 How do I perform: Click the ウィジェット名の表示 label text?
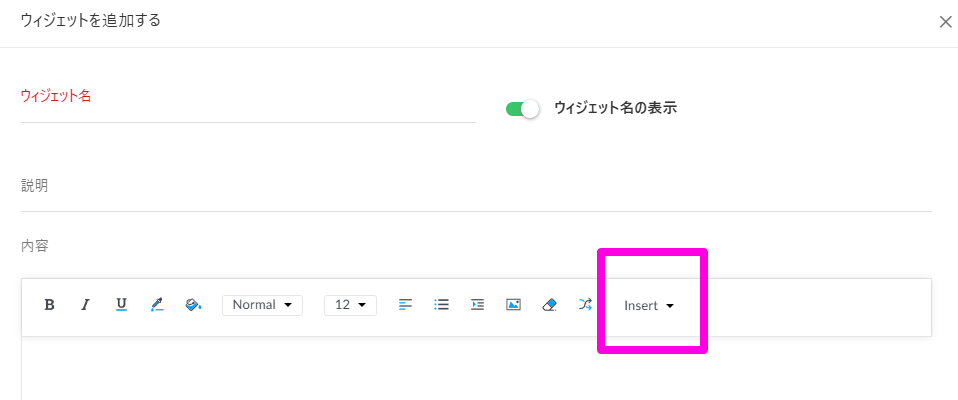point(615,109)
